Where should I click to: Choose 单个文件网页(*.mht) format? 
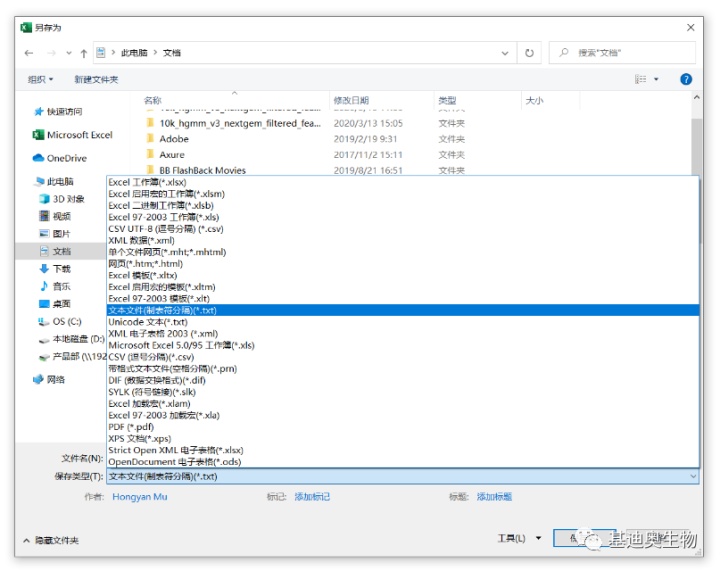coord(403,252)
